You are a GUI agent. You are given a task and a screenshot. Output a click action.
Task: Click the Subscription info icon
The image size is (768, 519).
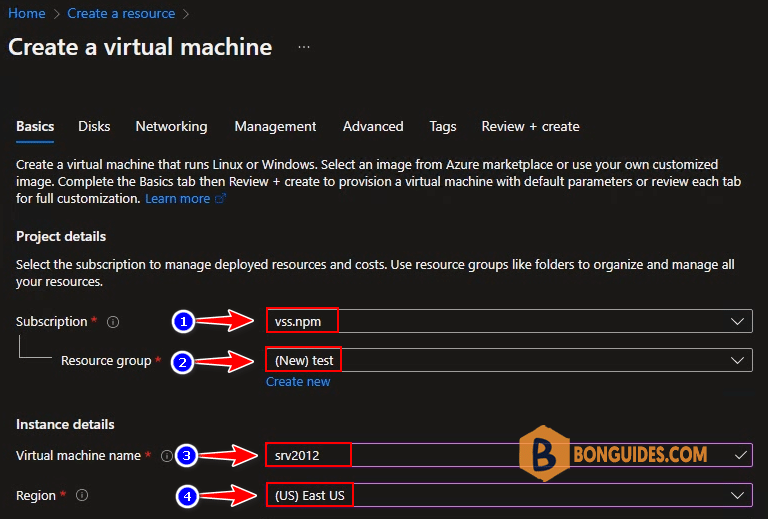coord(113,322)
